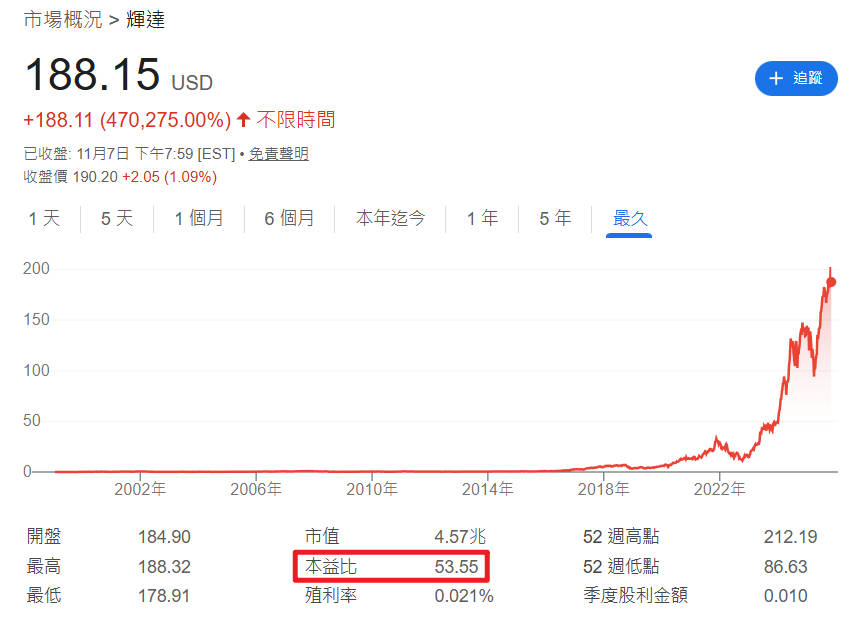Switch to the 6 個月 range tab
Image resolution: width=867 pixels, height=626 pixels.
[x=289, y=218]
